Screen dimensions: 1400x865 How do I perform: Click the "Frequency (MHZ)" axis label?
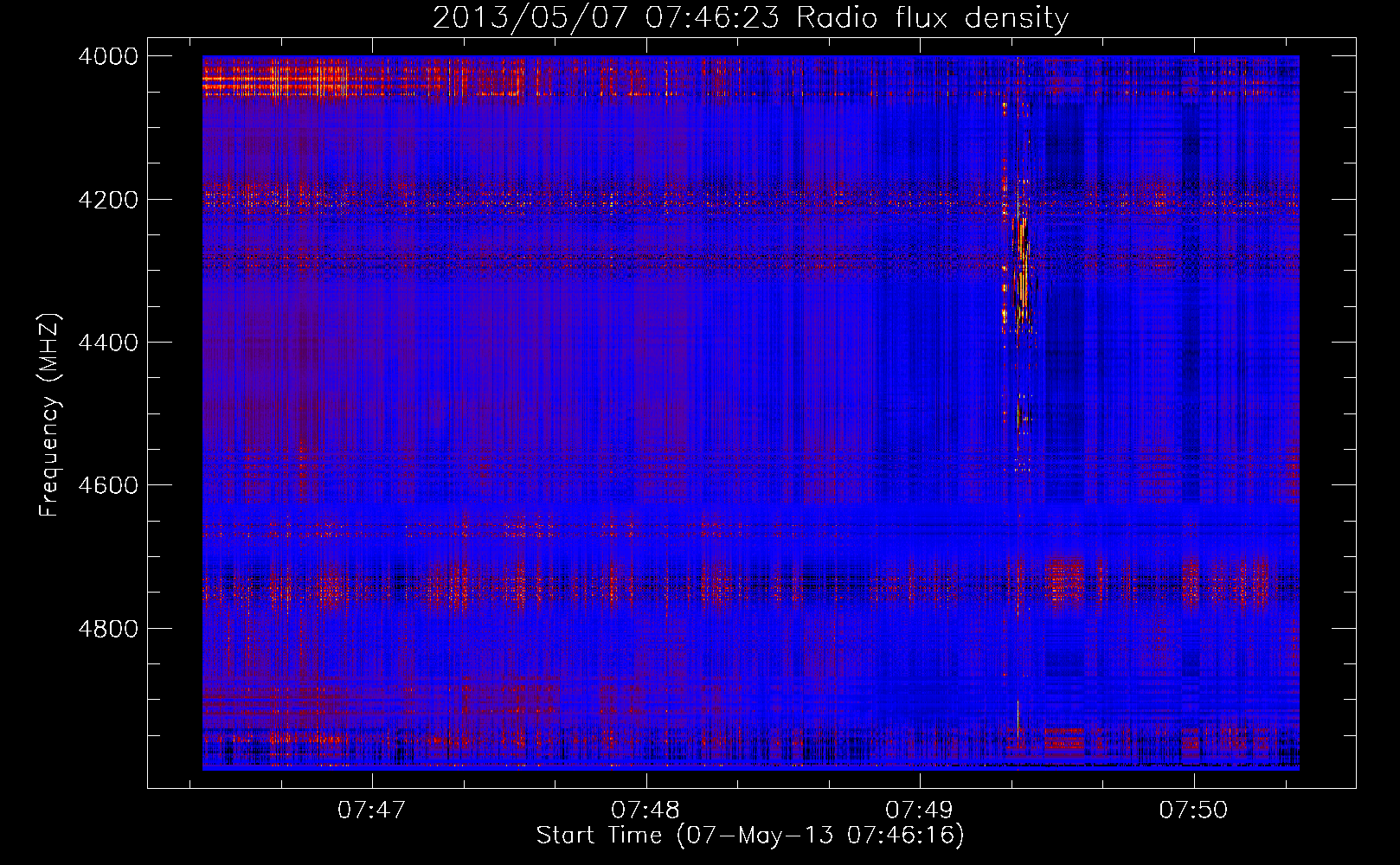(x=50, y=415)
